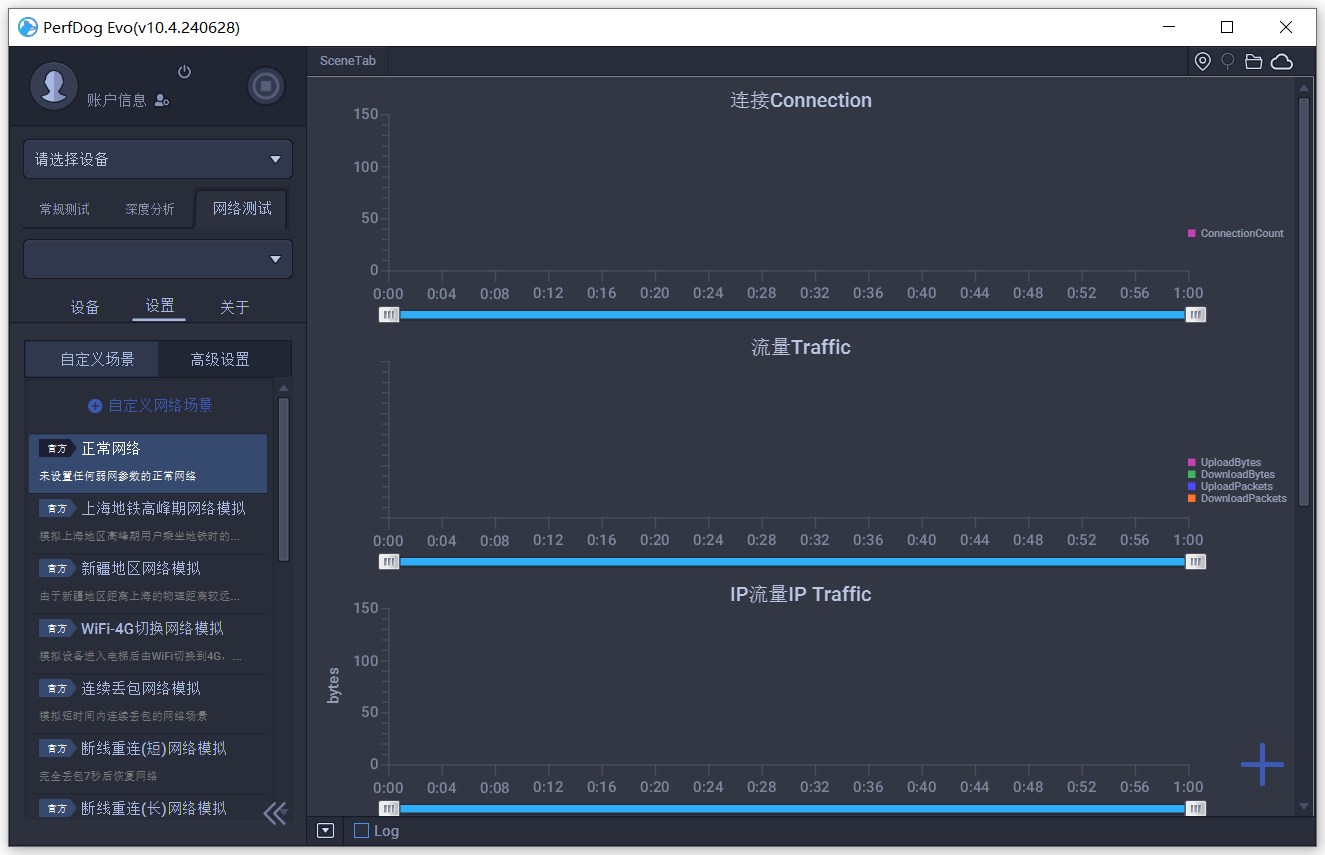This screenshot has height=855, width=1325.
Task: Select the 正常网络 scenario
Action: (x=148, y=463)
